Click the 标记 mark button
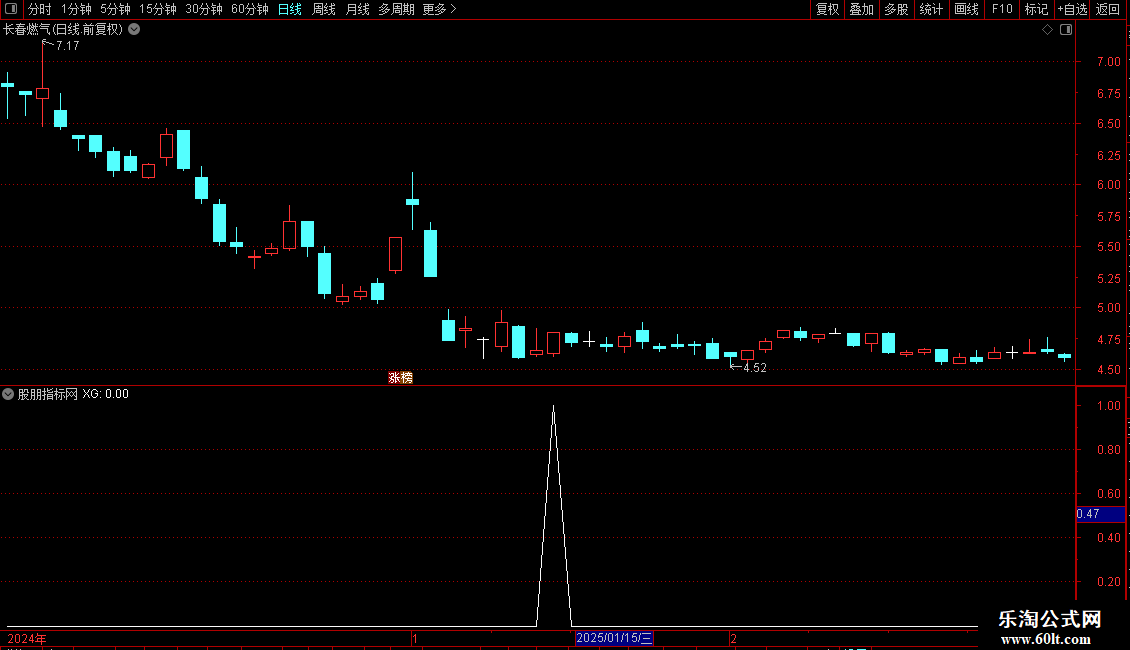 tap(1036, 9)
